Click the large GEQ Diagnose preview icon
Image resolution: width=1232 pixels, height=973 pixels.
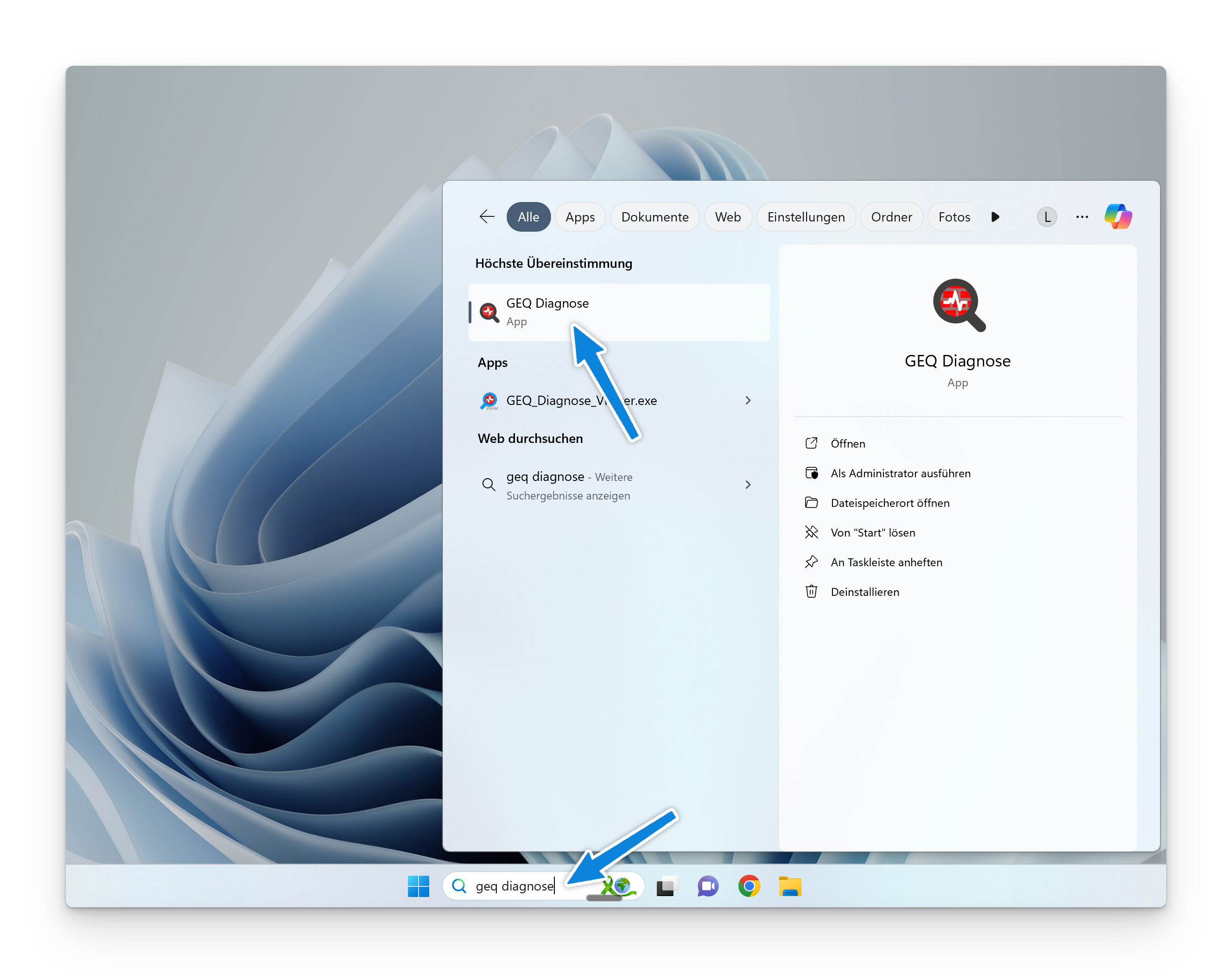tap(959, 304)
